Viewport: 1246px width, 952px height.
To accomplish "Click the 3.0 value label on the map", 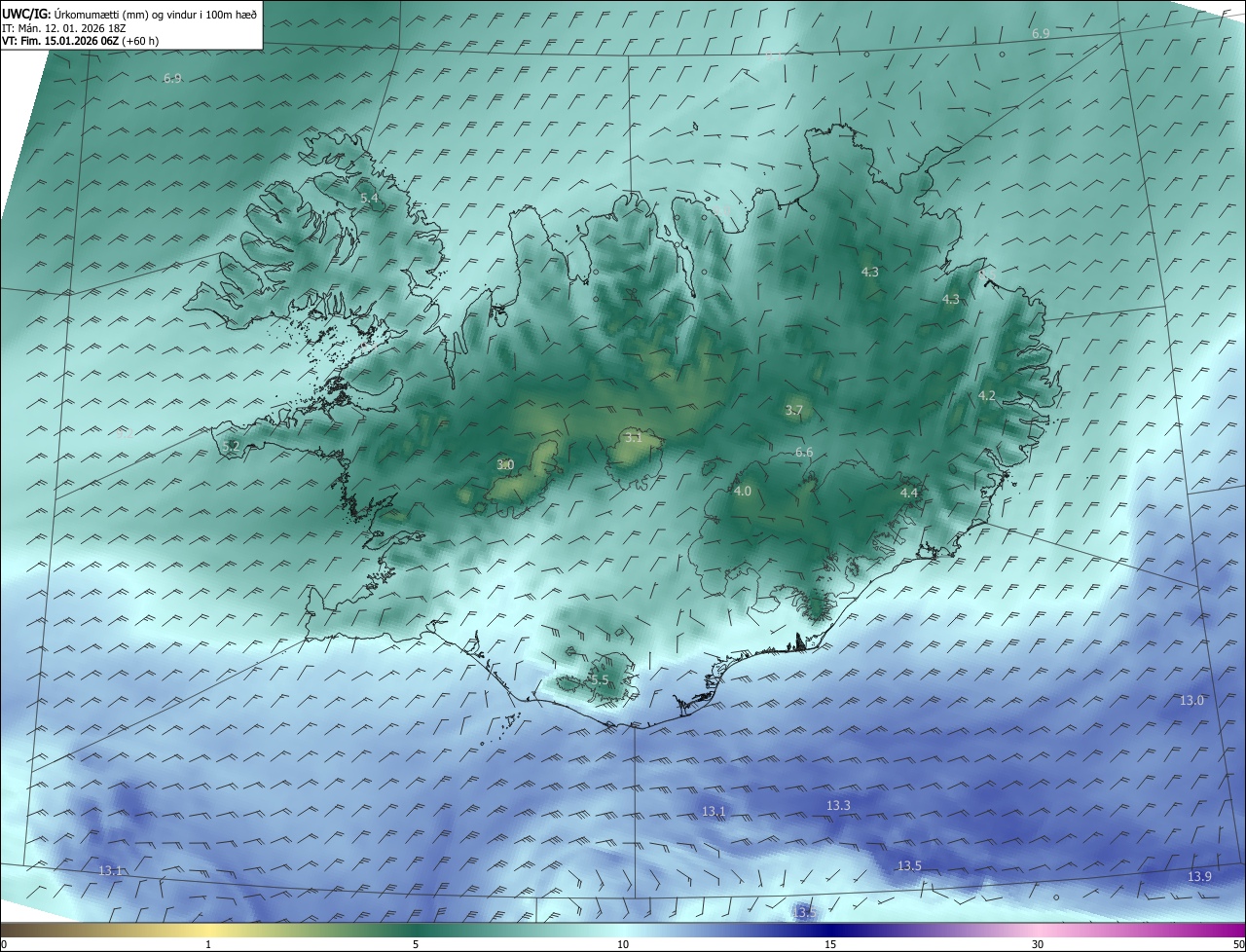I will [505, 465].
